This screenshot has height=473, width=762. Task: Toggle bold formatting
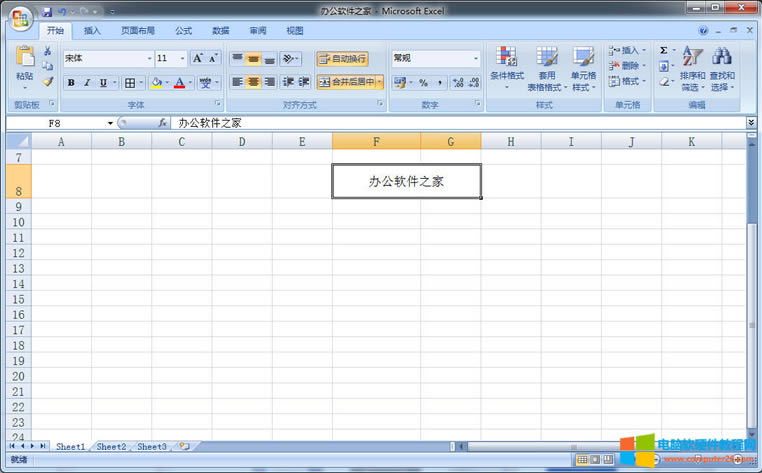coord(71,83)
